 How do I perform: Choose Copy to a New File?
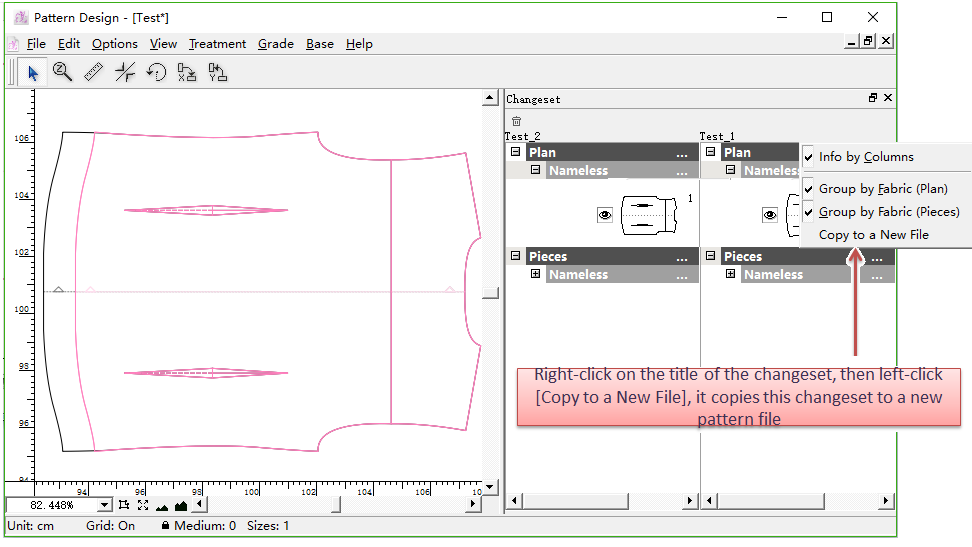(x=873, y=235)
